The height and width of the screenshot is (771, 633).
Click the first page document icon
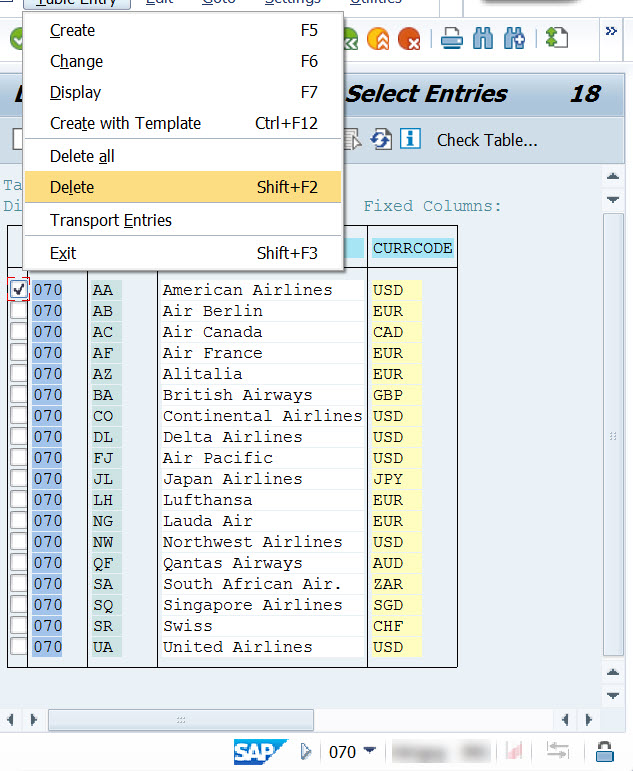[x=556, y=39]
